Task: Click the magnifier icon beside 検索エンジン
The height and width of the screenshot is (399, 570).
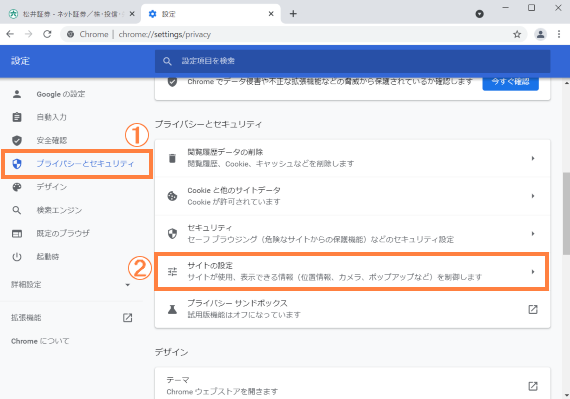Action: (x=17, y=210)
